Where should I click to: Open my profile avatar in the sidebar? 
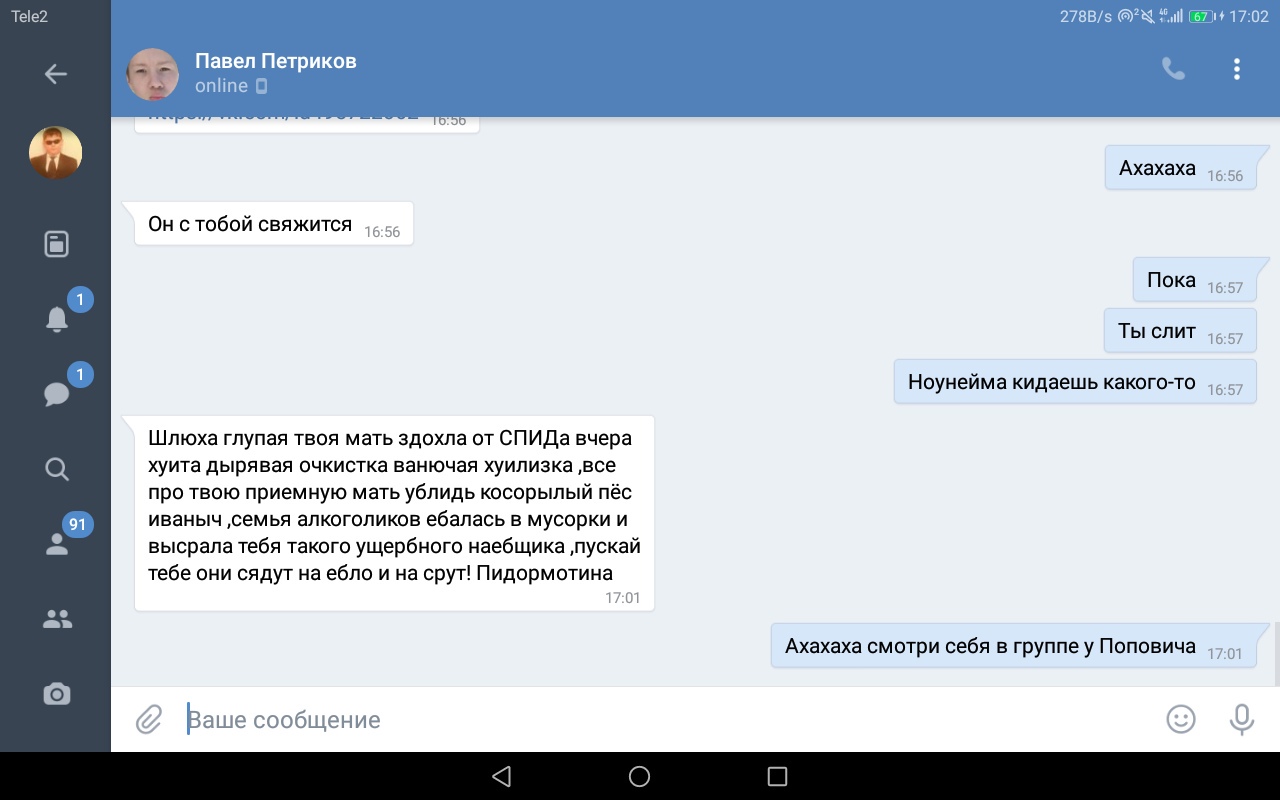[56, 153]
